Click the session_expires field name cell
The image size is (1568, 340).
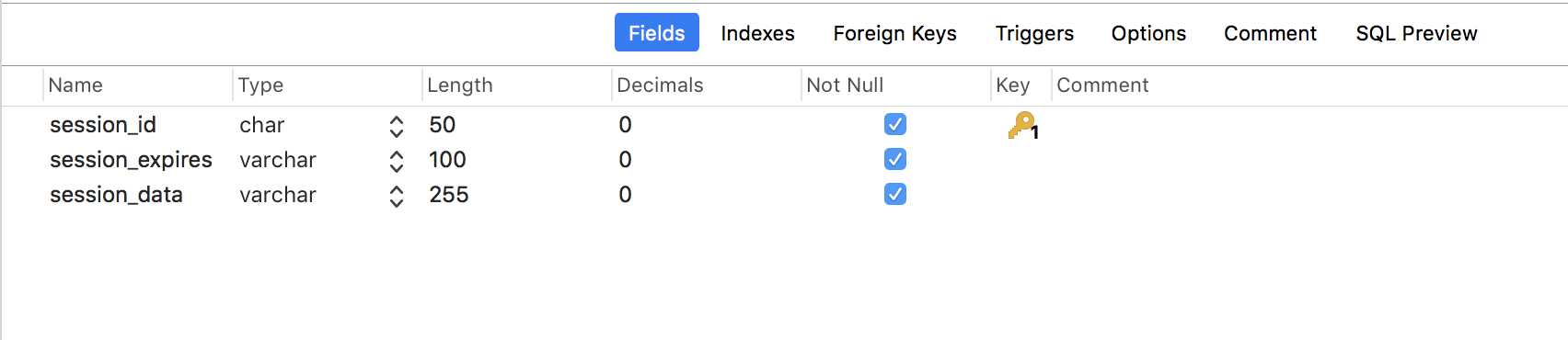[x=131, y=160]
